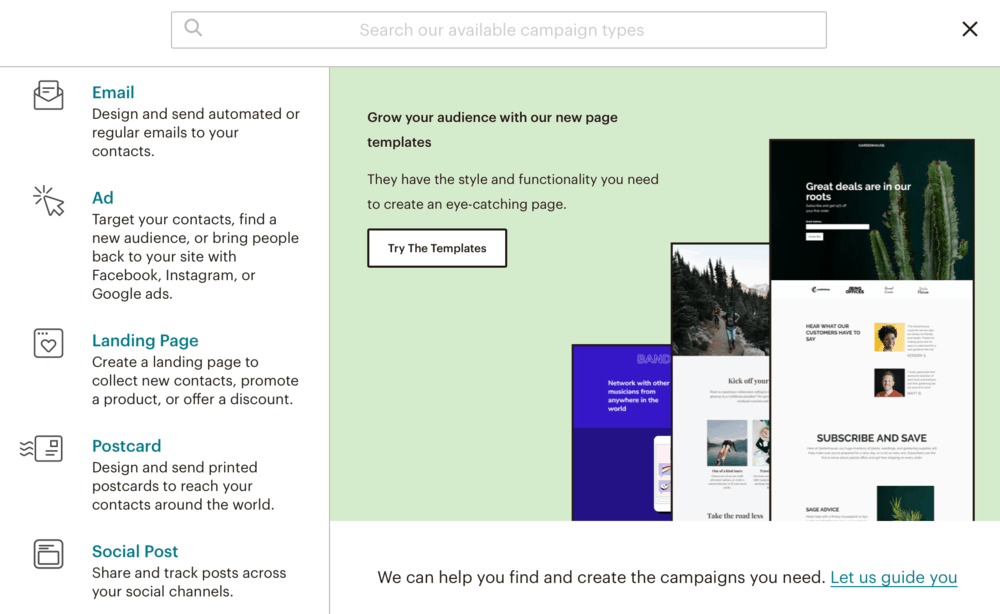Click the magnifying glass in the search bar
The width and height of the screenshot is (1000, 614).
(x=193, y=29)
